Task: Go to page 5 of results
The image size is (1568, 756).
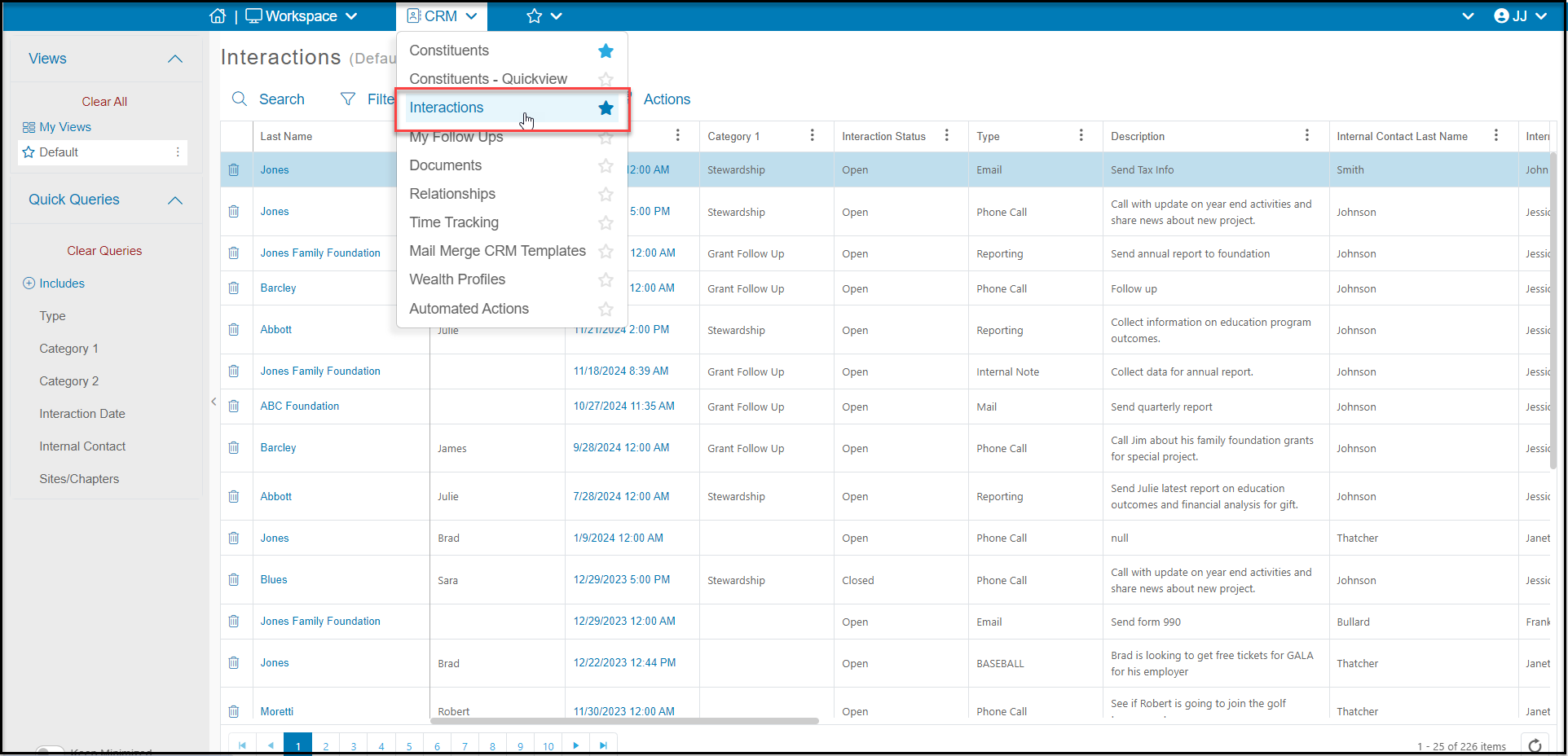Action: 409,745
